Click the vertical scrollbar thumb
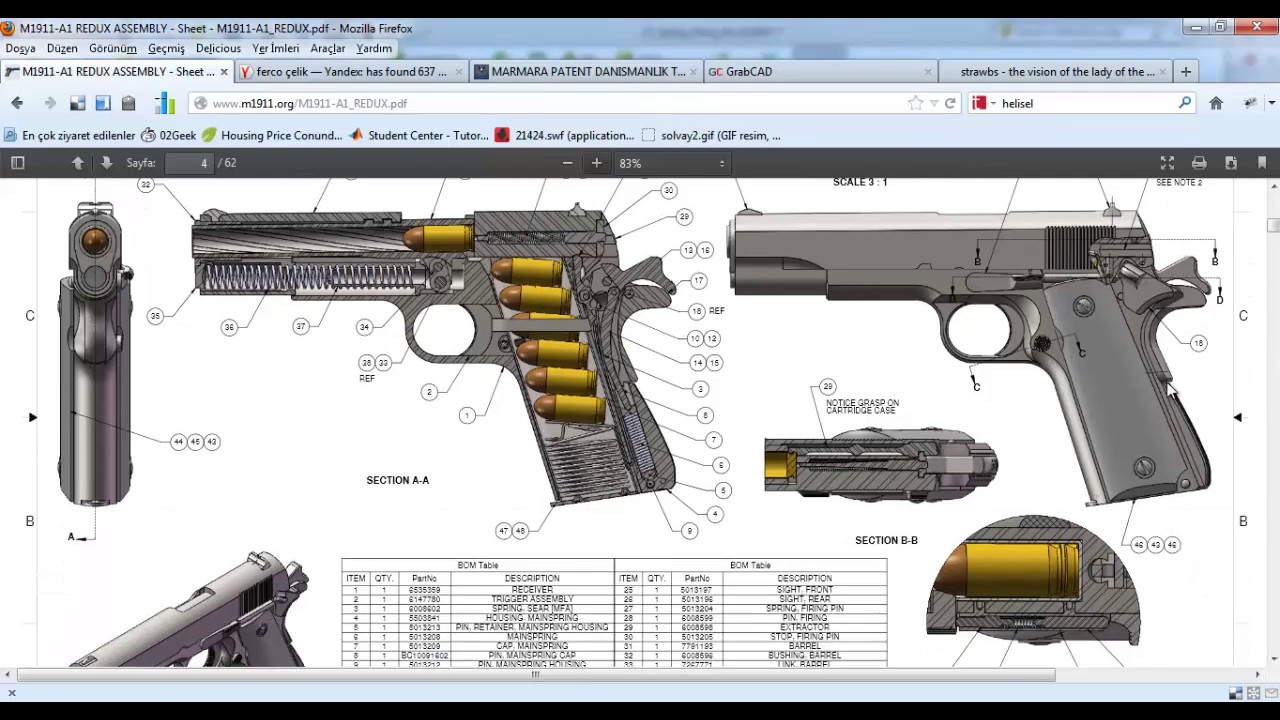This screenshot has width=1280, height=720. click(1273, 225)
